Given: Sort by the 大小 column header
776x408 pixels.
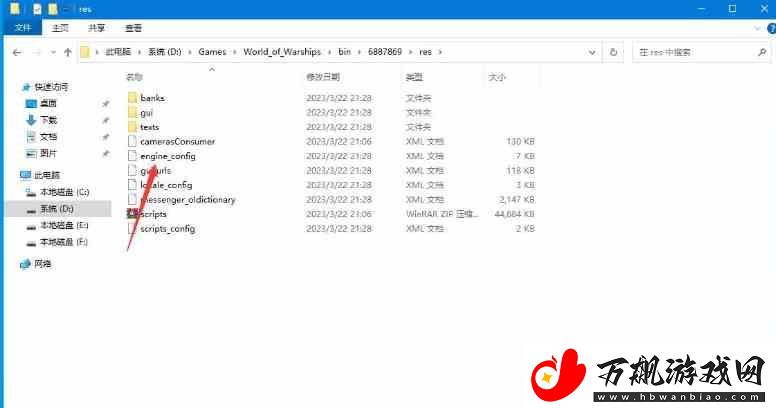Looking at the screenshot, I should click(x=497, y=77).
